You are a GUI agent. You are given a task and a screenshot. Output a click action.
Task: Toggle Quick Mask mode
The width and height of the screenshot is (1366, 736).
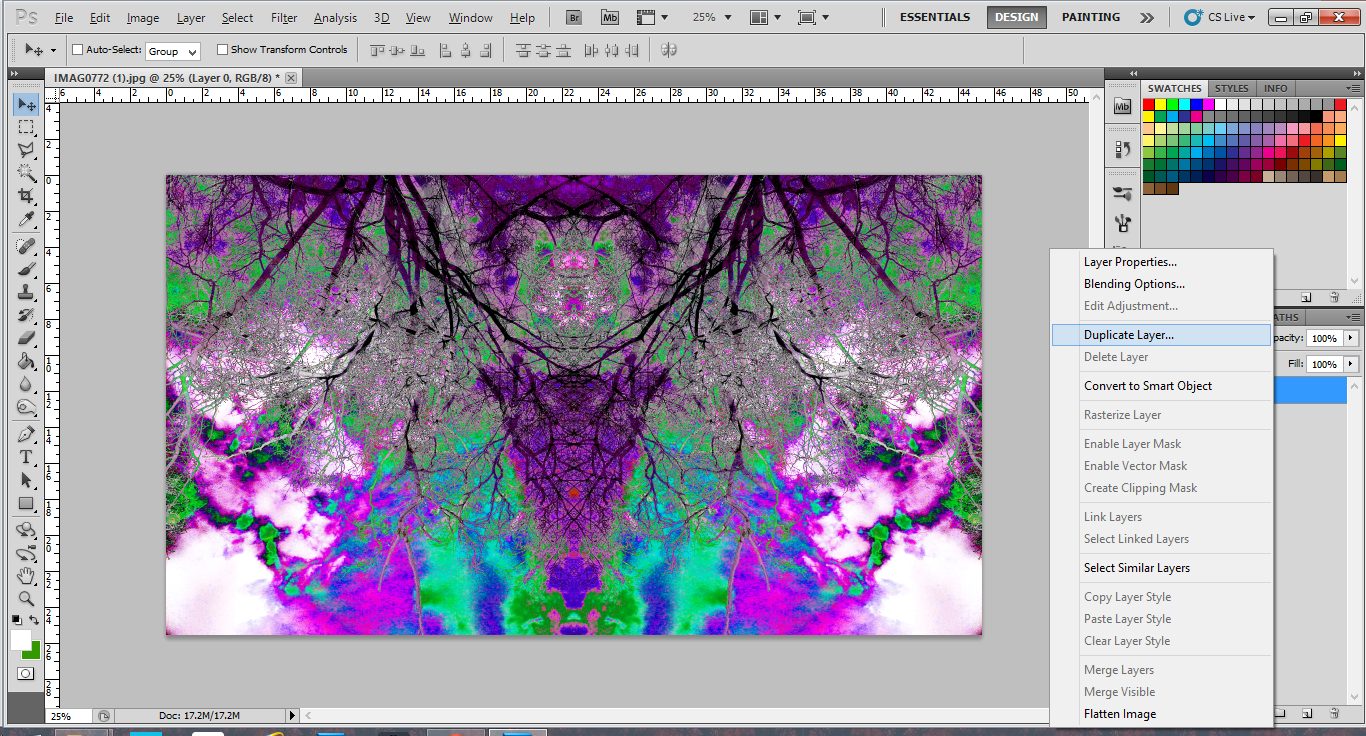(26, 673)
